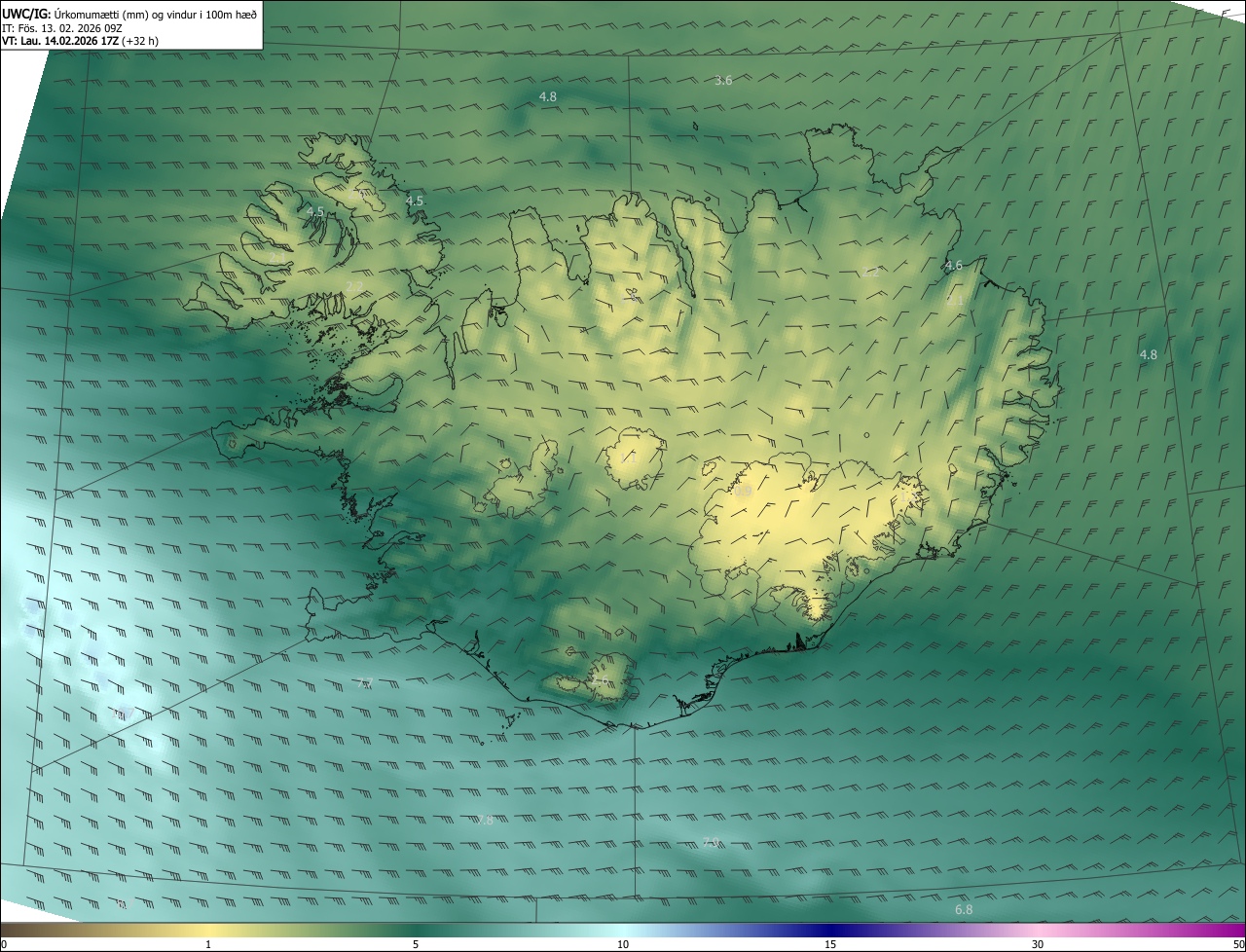This screenshot has width=1246, height=952.
Task: Pick the dark blue color above tick 15
Action: [x=830, y=930]
